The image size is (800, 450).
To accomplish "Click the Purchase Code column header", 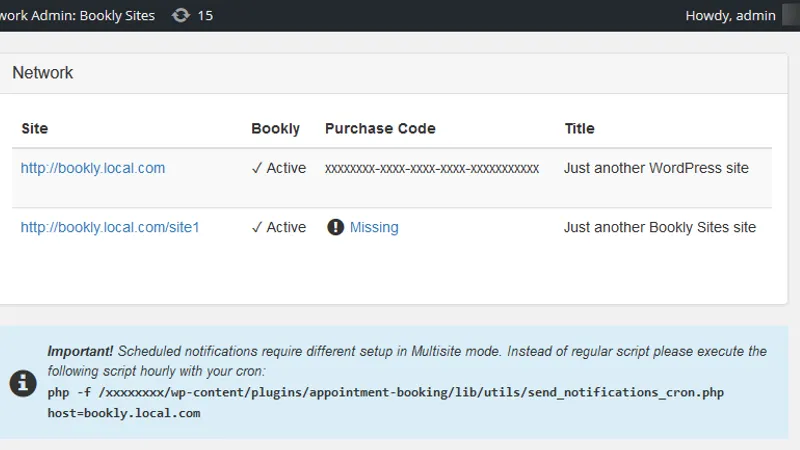I will pos(380,129).
